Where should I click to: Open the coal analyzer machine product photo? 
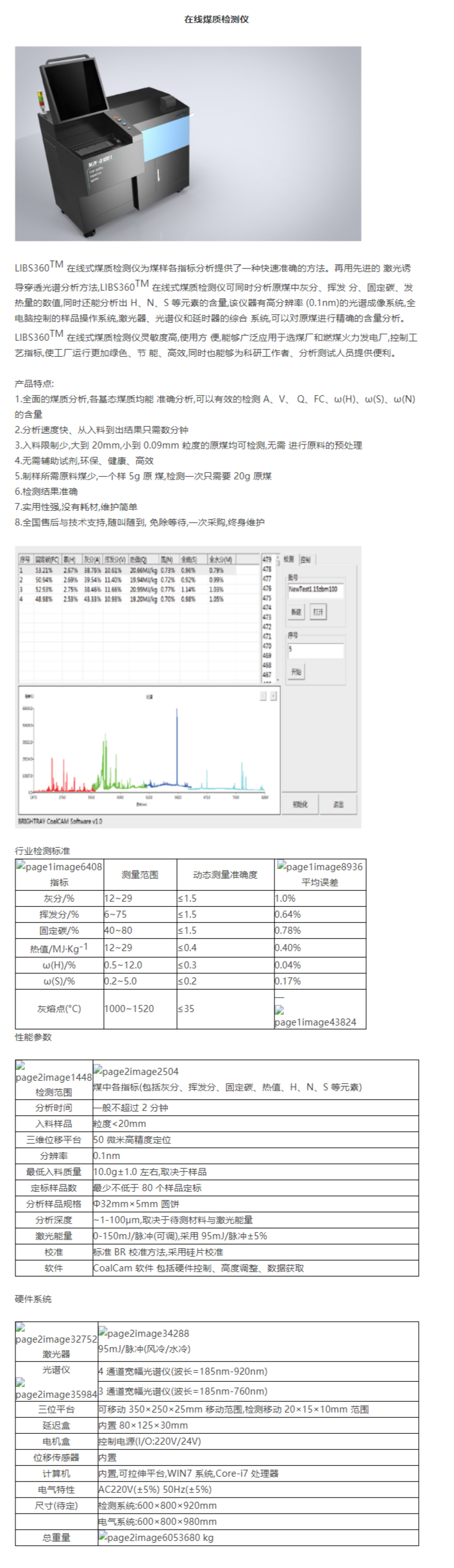tap(188, 143)
